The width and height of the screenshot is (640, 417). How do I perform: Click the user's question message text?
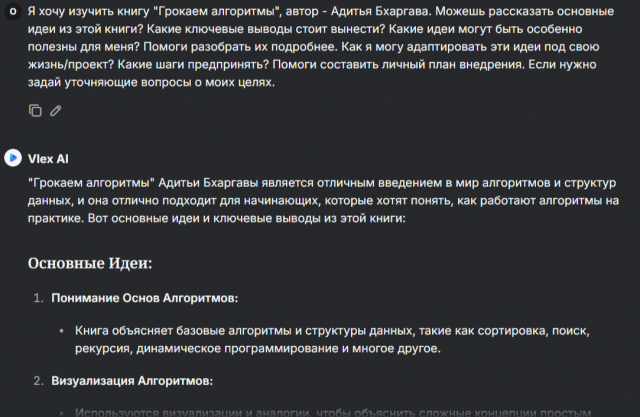point(300,45)
